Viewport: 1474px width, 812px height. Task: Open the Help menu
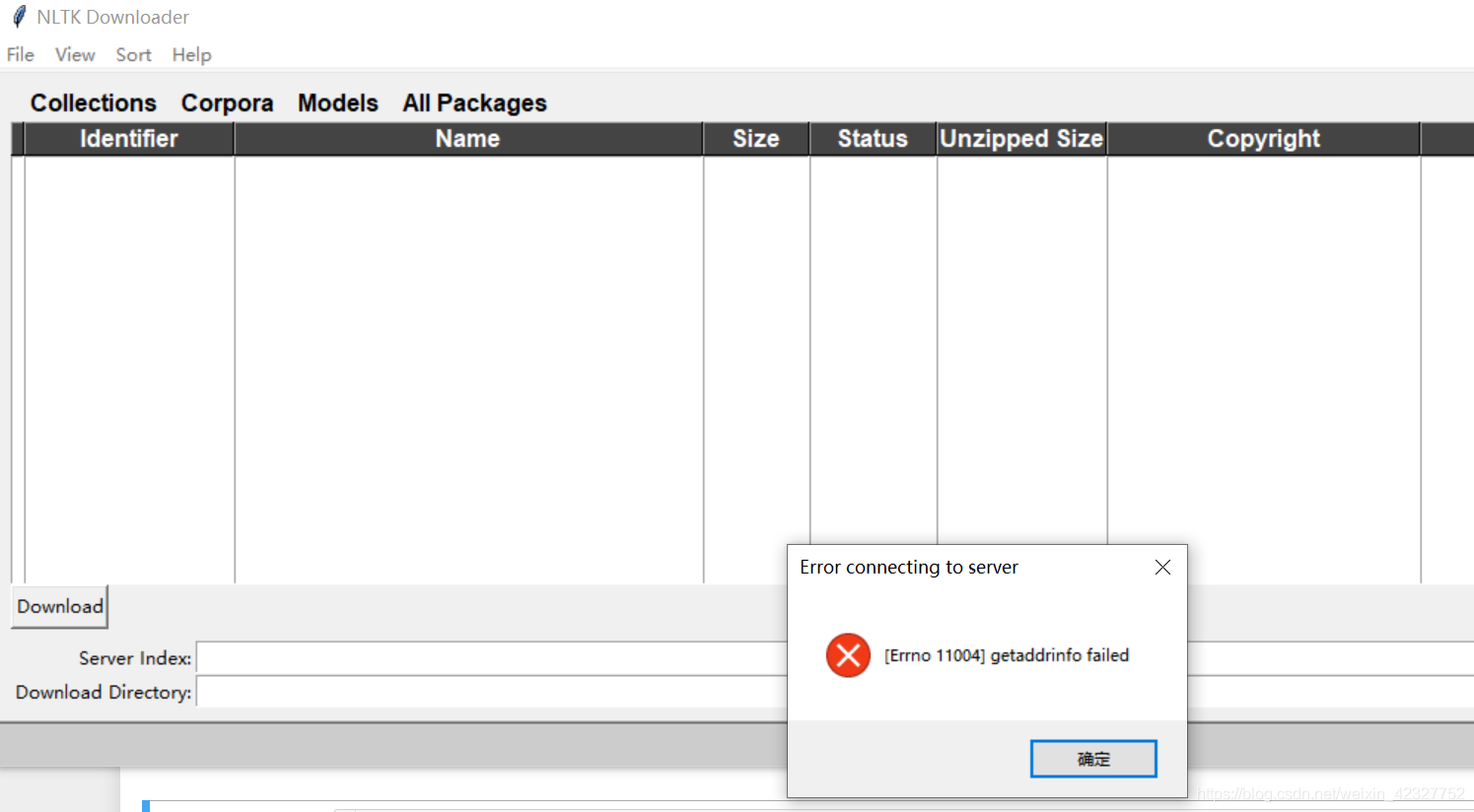(191, 55)
